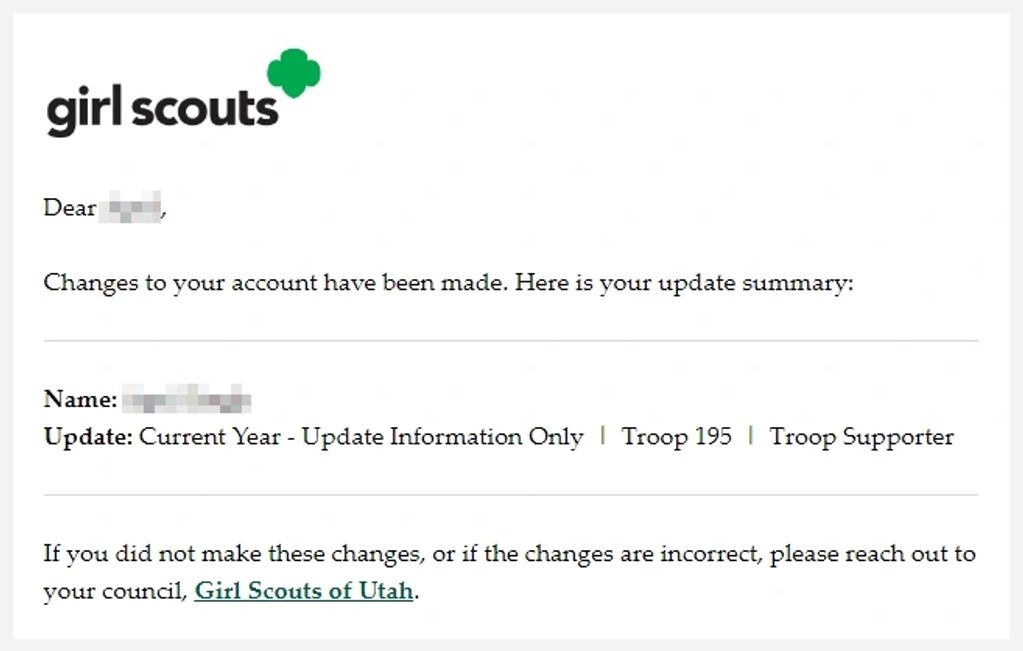The image size is (1023, 651).
Task: Click the "Troop 195" text
Action: pos(676,437)
